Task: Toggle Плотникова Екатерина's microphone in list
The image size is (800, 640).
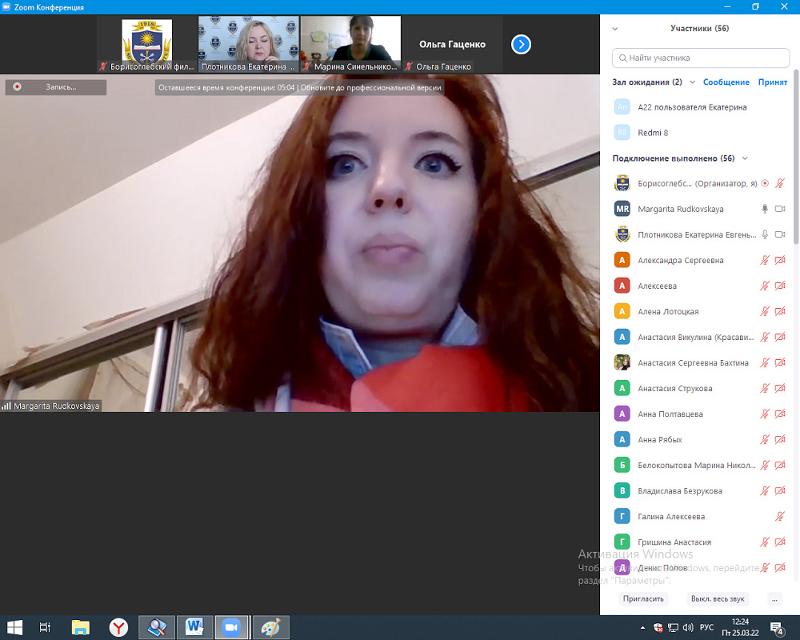Action: pyautogui.click(x=765, y=234)
